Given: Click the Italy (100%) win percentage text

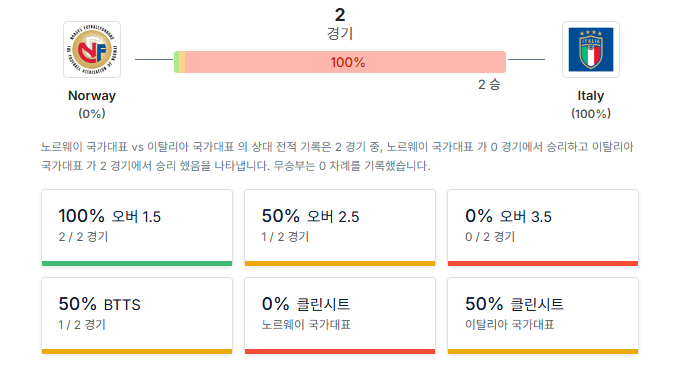Looking at the screenshot, I should (x=591, y=114).
